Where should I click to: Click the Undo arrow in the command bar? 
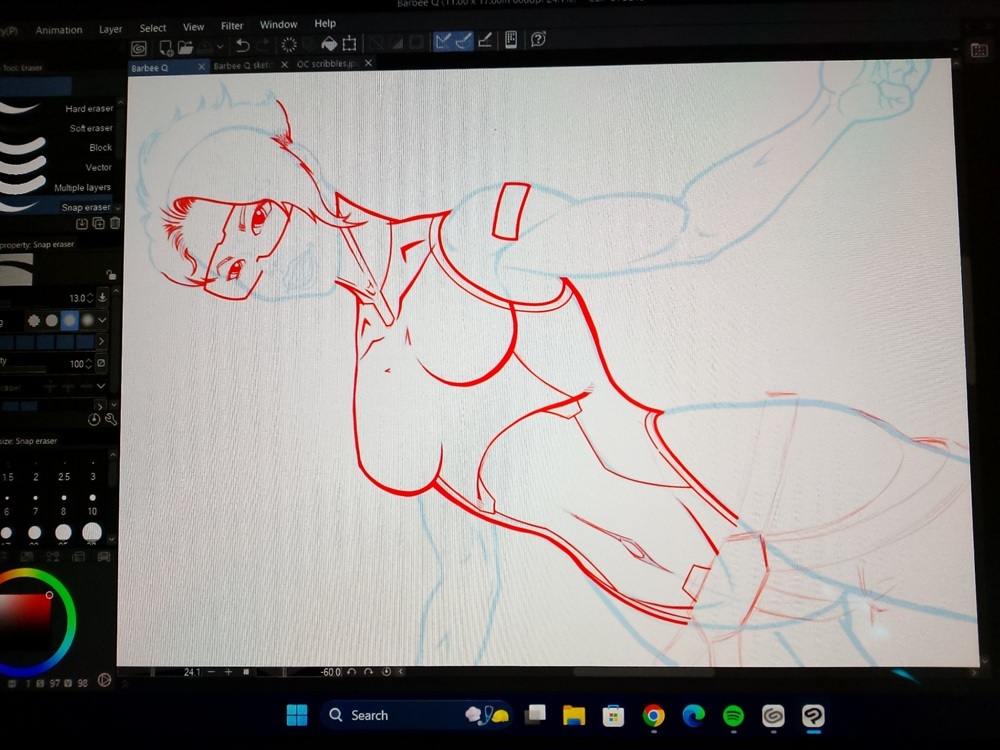pyautogui.click(x=243, y=45)
